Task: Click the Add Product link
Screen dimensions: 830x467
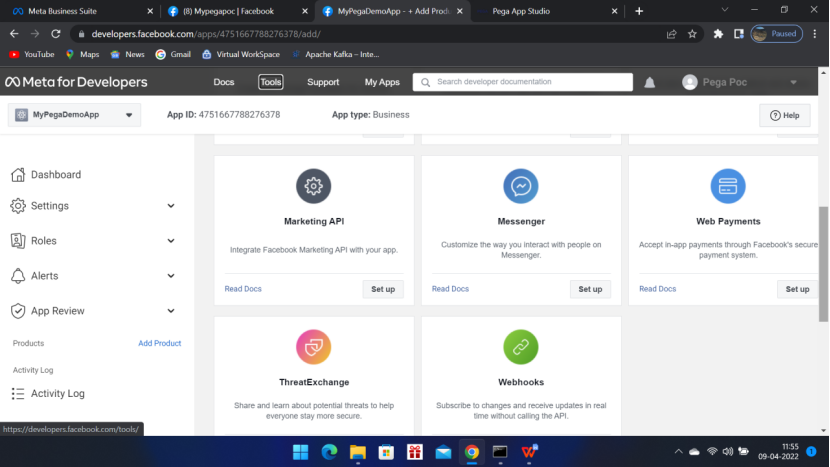Action: [x=159, y=343]
